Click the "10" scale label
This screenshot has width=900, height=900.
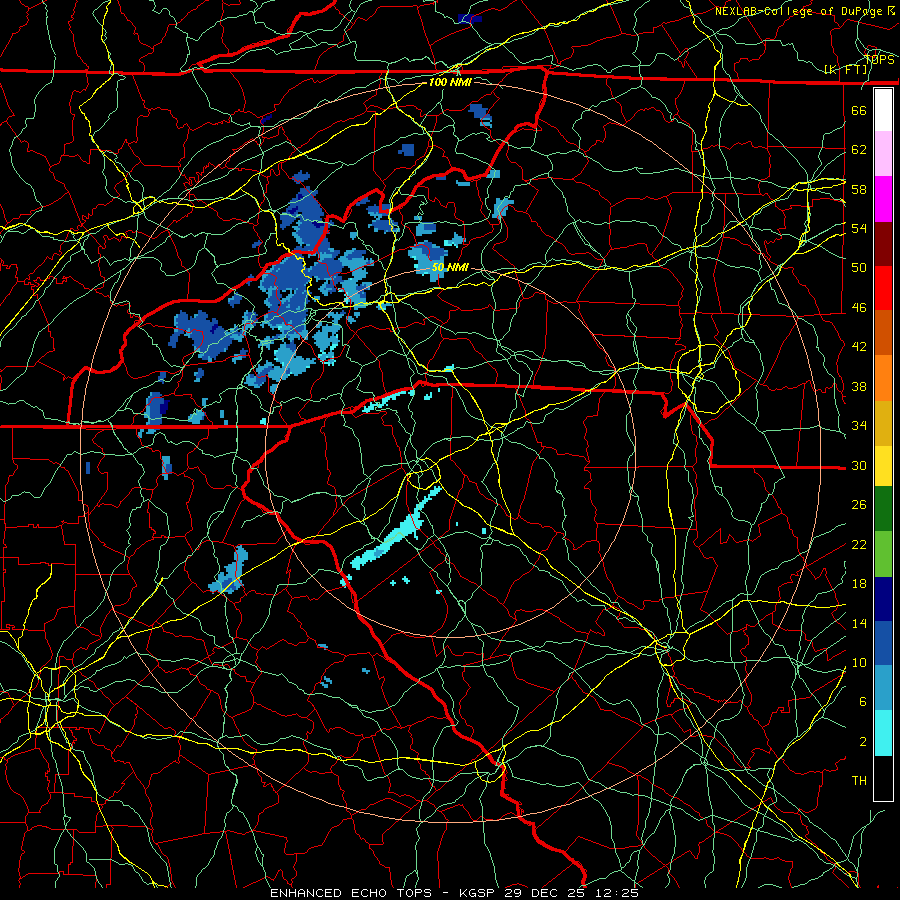point(859,662)
